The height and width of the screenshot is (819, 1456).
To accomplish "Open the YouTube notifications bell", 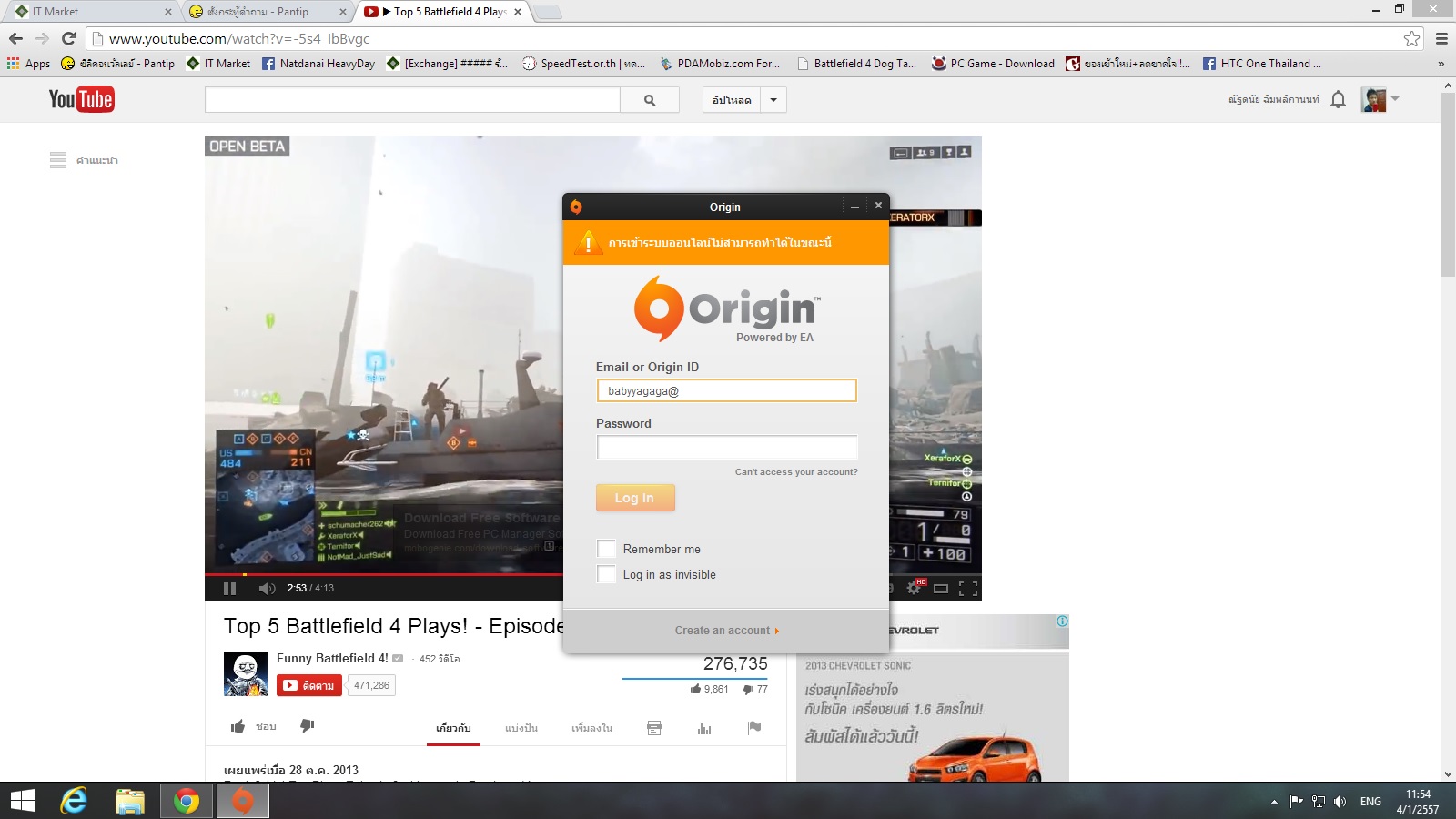I will coord(1338,99).
